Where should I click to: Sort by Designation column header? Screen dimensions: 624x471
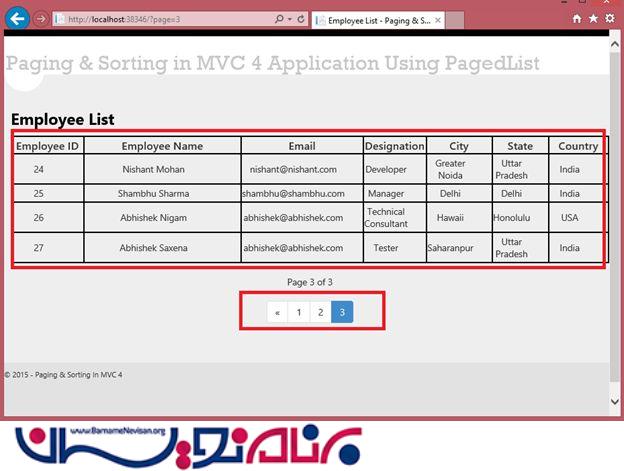click(x=395, y=146)
